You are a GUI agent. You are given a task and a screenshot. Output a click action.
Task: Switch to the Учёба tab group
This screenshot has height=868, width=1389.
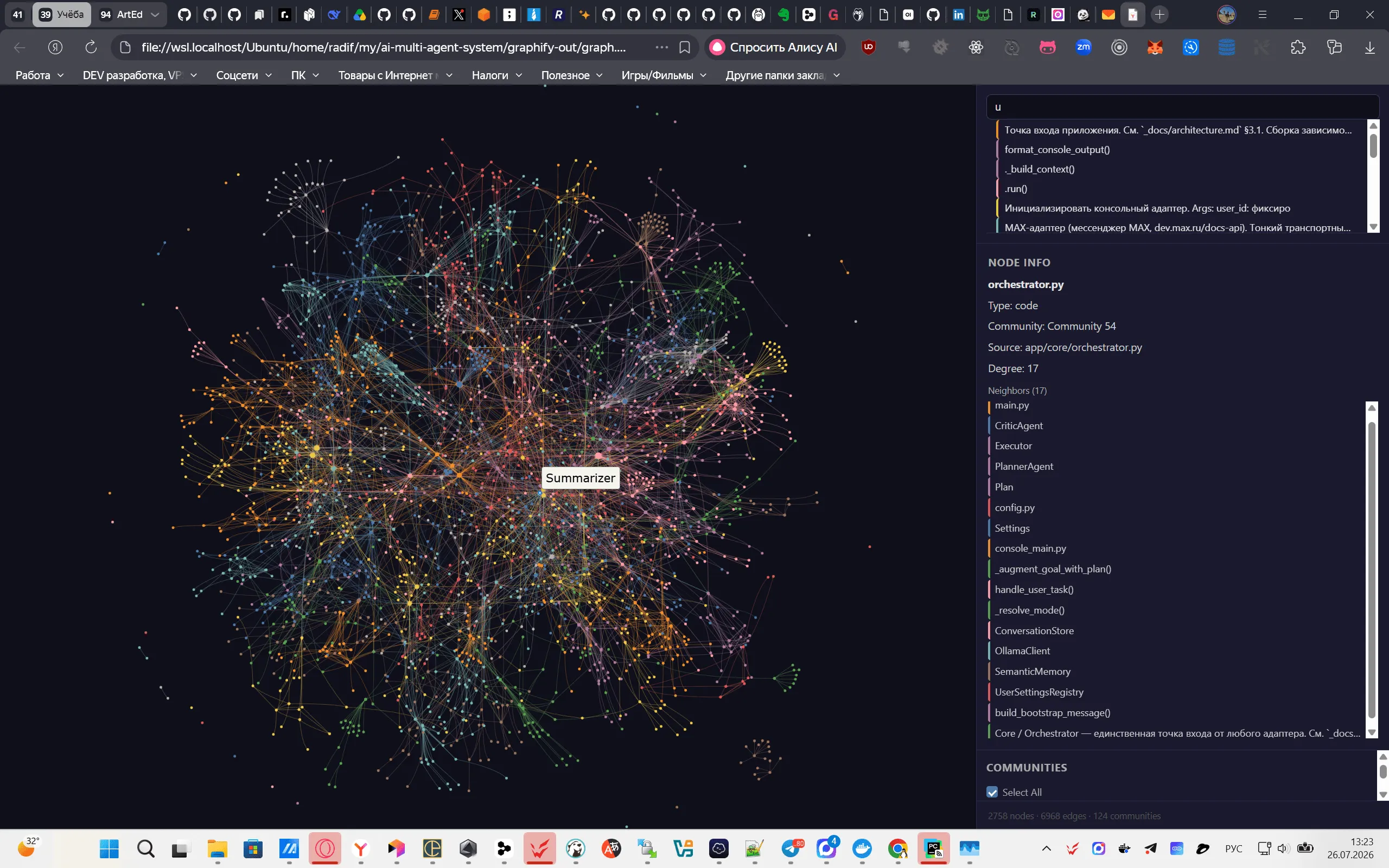(x=62, y=14)
